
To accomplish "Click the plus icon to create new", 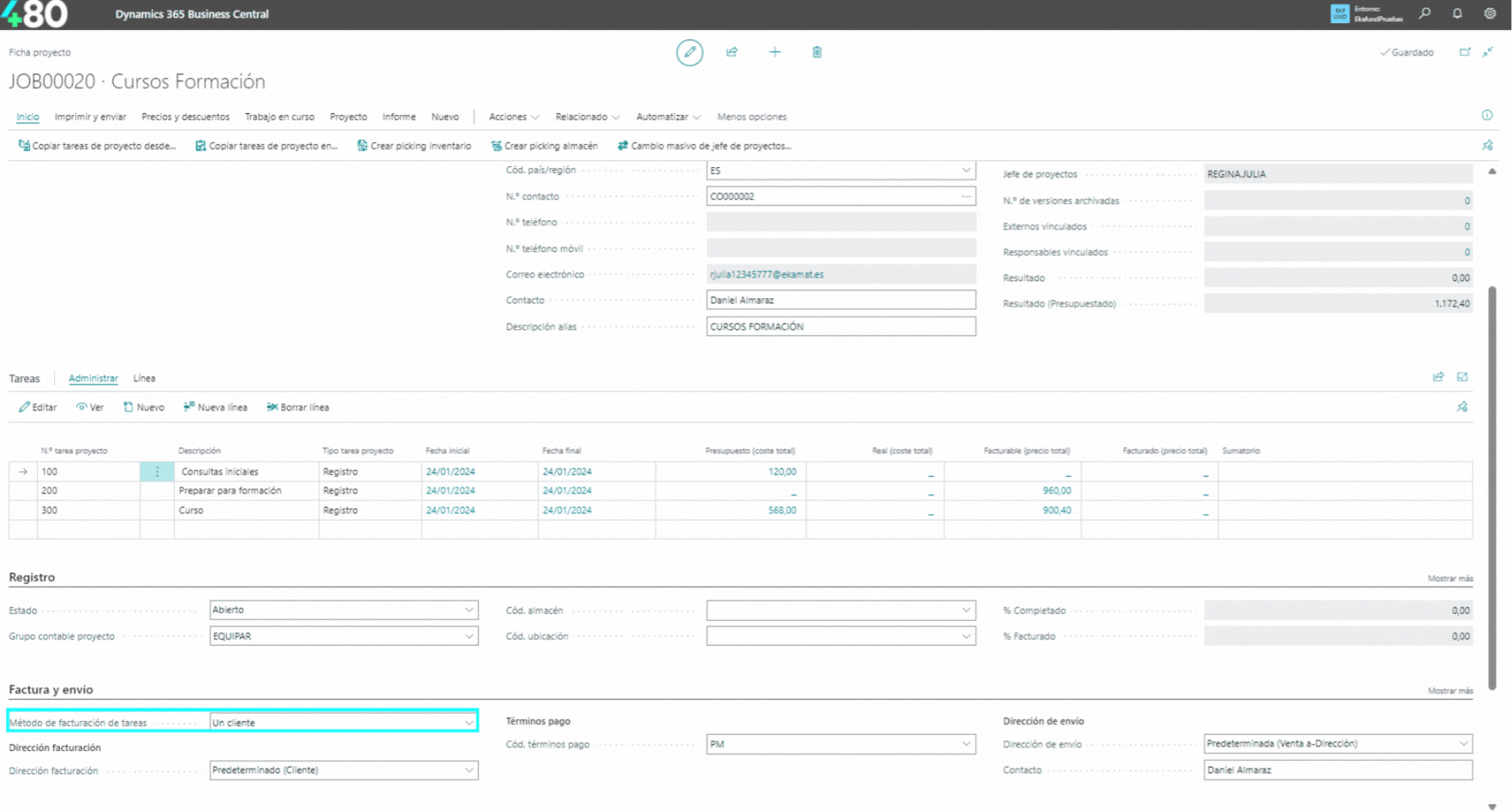I will pyautogui.click(x=774, y=52).
